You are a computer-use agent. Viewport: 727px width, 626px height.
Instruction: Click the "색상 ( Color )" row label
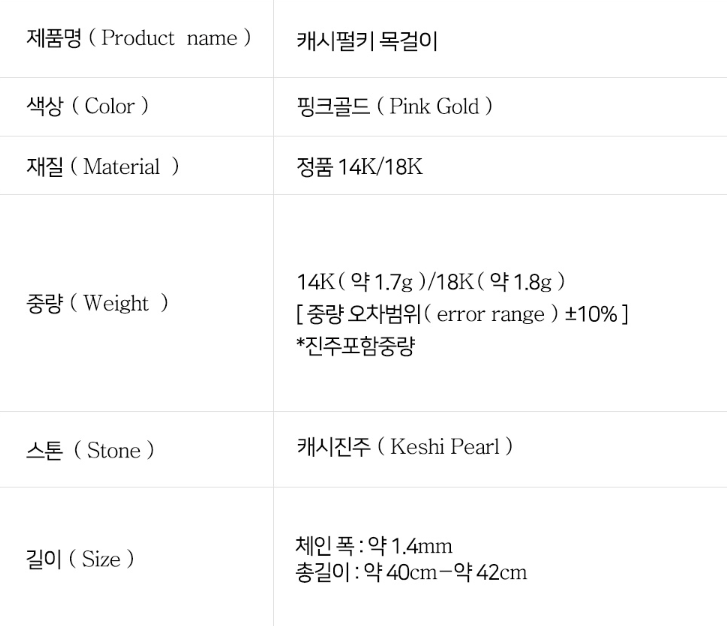[87, 106]
